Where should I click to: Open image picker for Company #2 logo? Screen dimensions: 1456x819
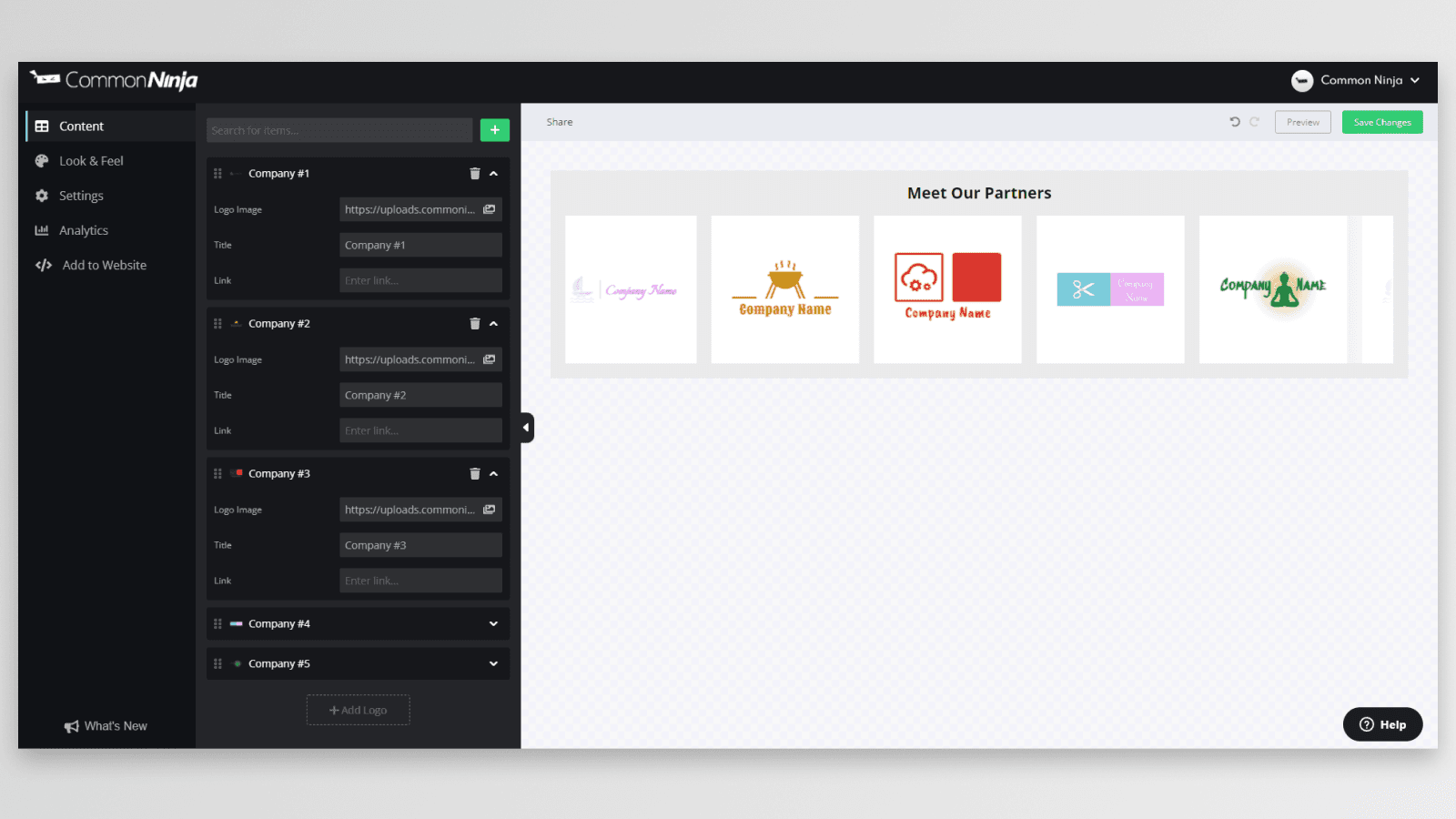(490, 359)
